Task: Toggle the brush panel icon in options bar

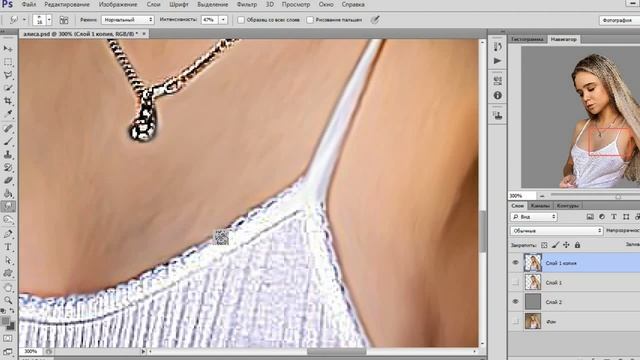Action: (x=64, y=20)
